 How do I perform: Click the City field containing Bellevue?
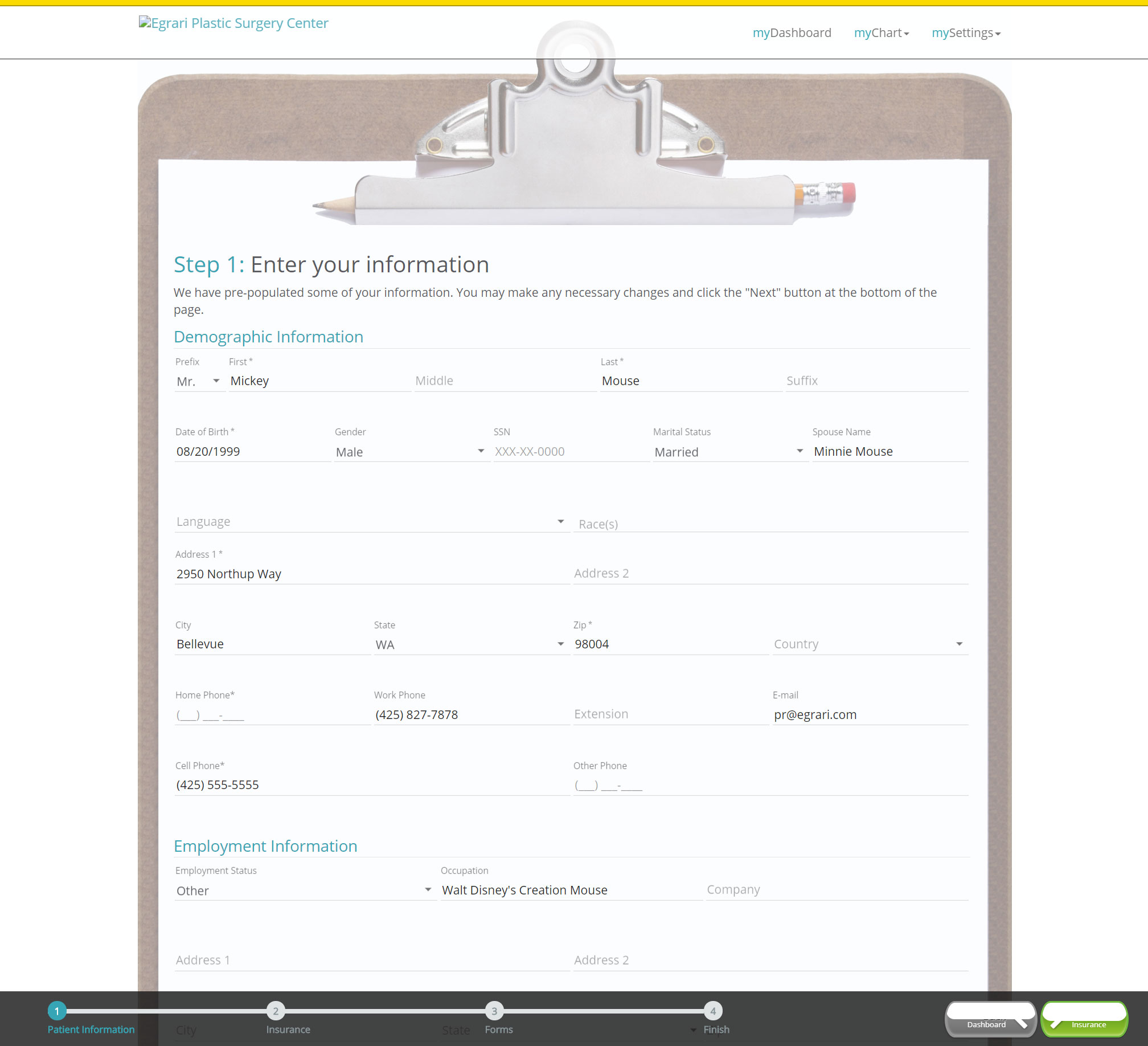[x=272, y=644]
